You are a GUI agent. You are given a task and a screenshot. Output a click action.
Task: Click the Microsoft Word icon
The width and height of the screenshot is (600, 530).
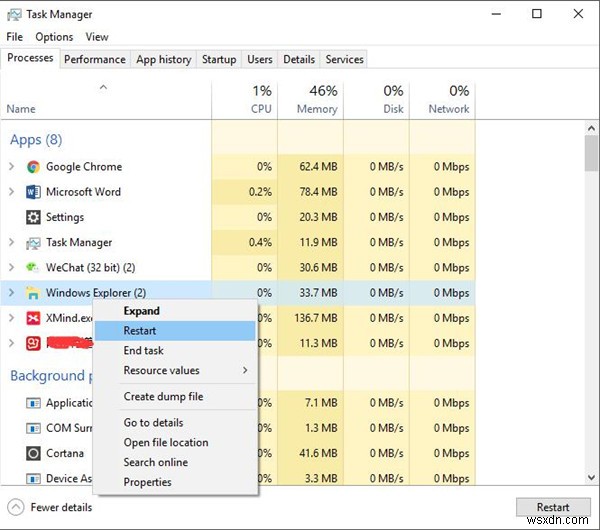[x=33, y=192]
